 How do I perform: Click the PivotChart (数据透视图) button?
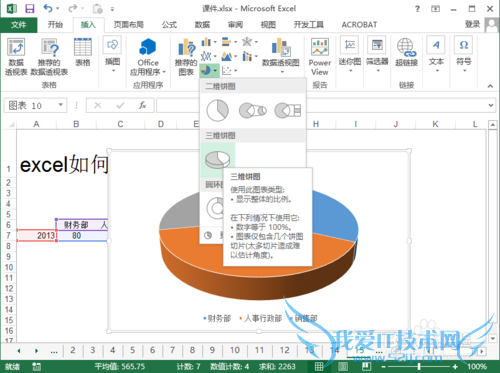click(281, 55)
